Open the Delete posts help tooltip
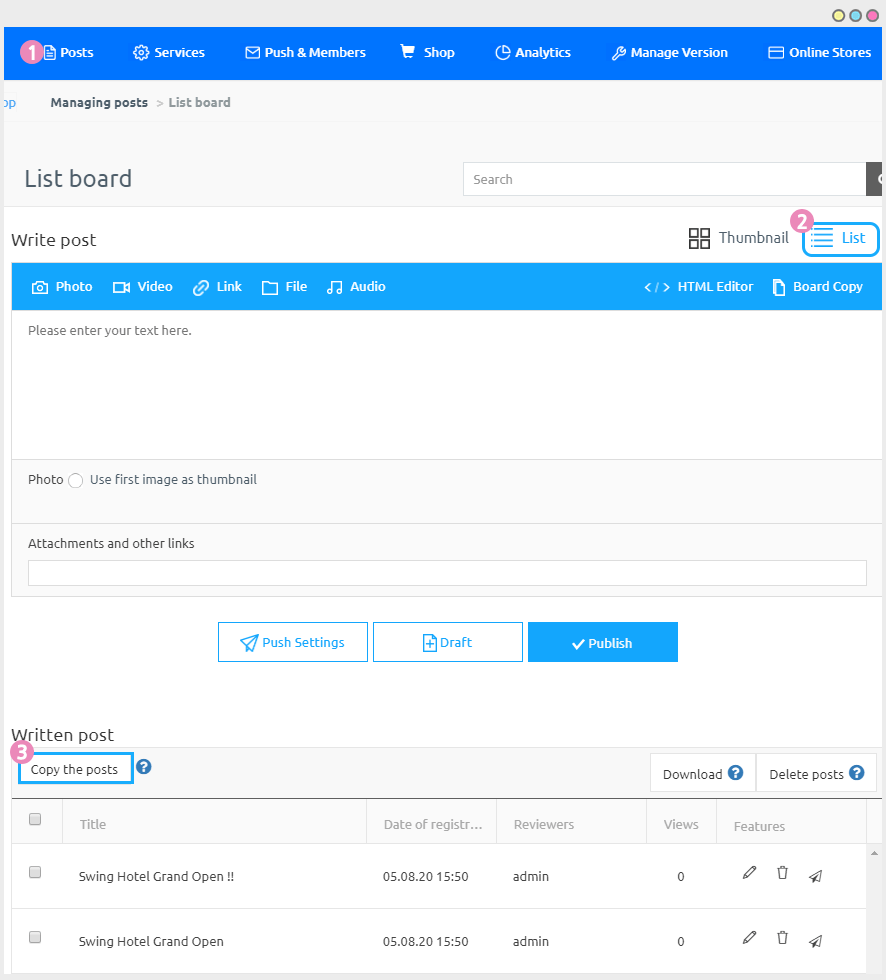The image size is (886, 980). pos(857,773)
